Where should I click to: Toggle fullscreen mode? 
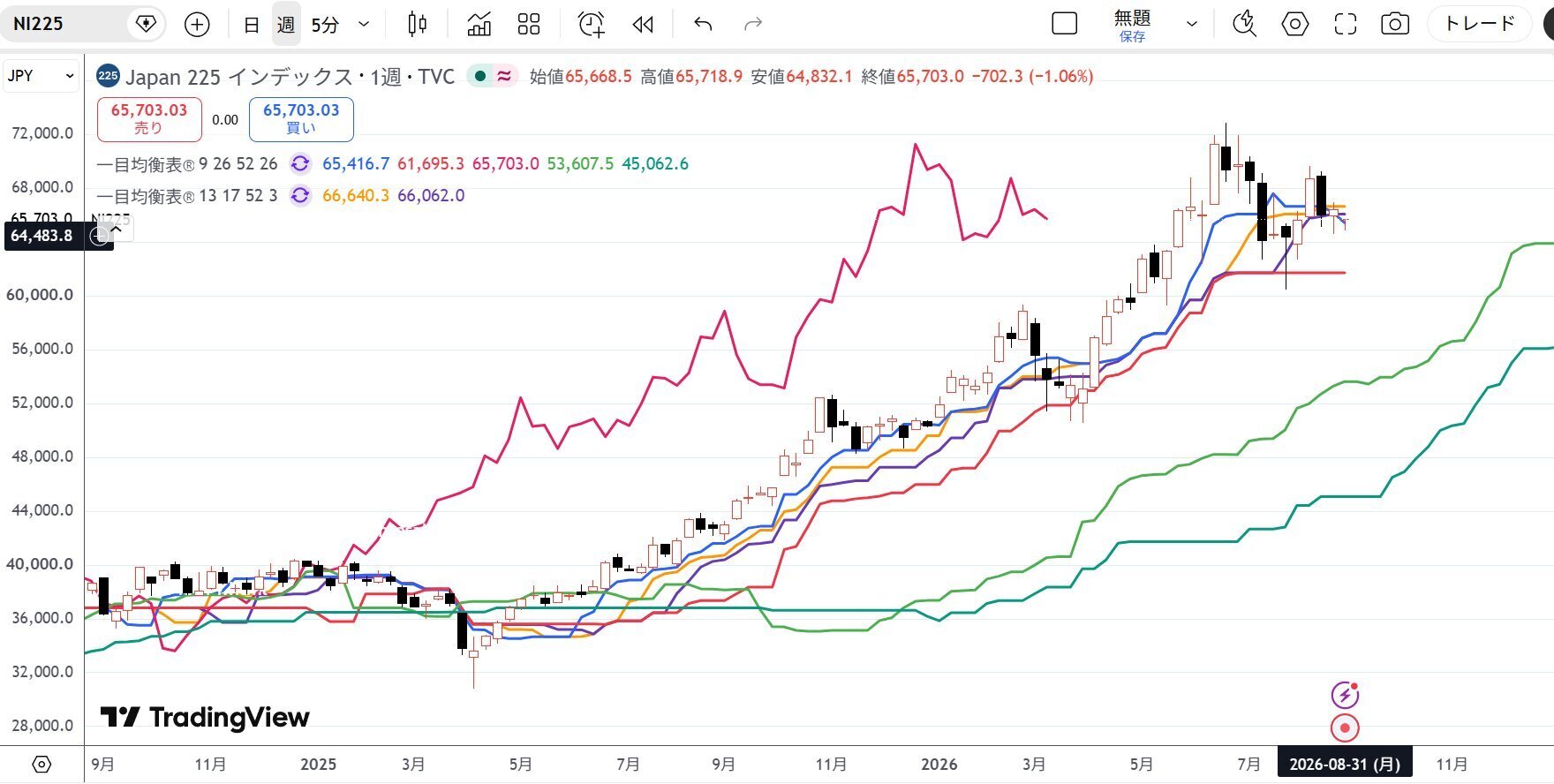click(1345, 24)
